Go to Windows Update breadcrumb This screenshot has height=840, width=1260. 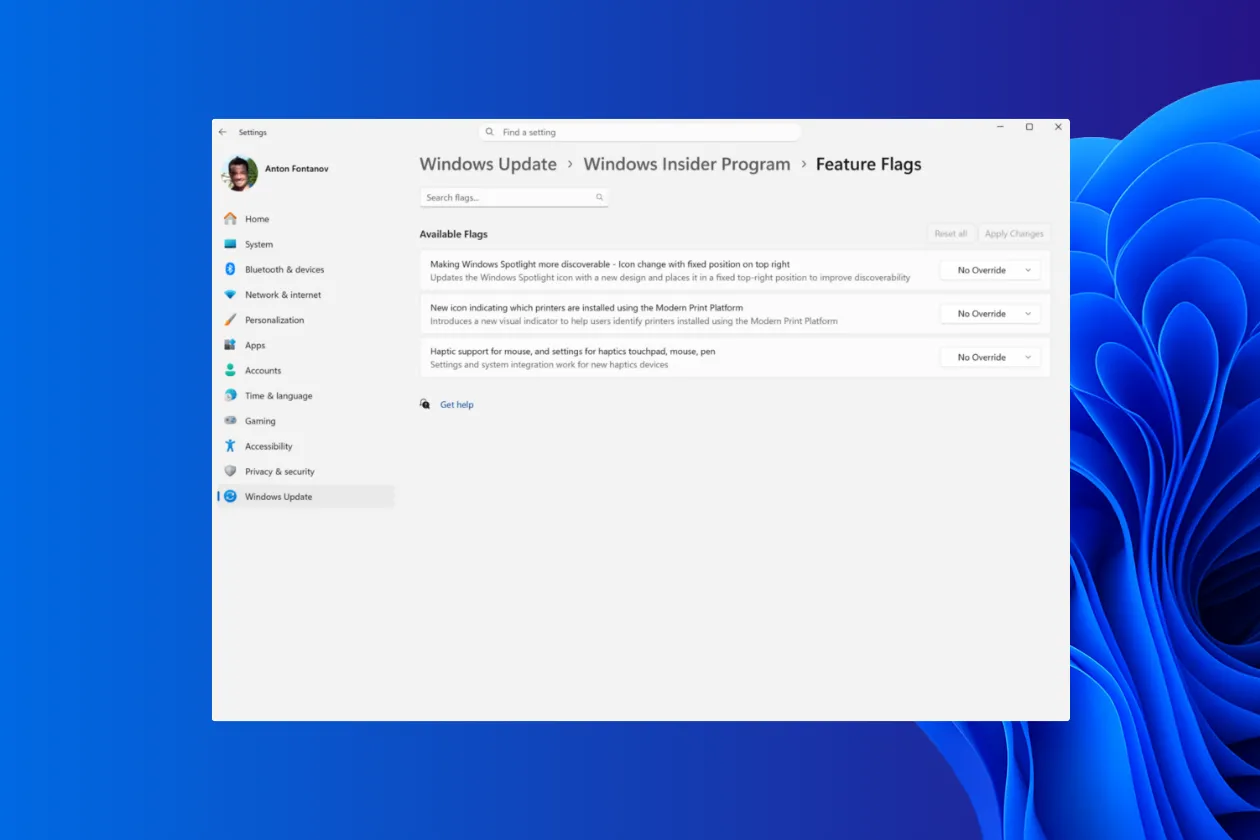[x=488, y=164]
